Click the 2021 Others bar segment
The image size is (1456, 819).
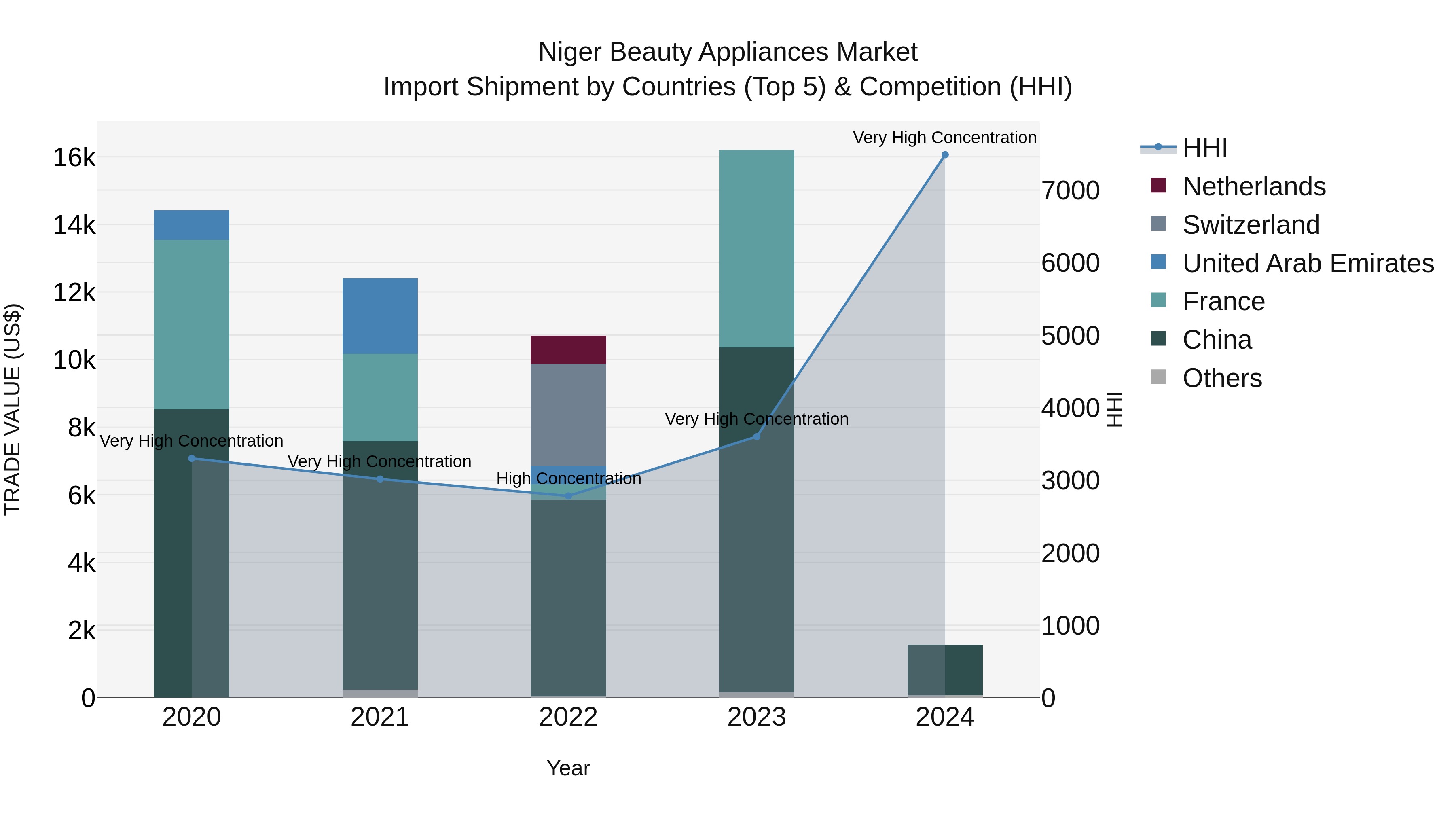click(x=380, y=694)
